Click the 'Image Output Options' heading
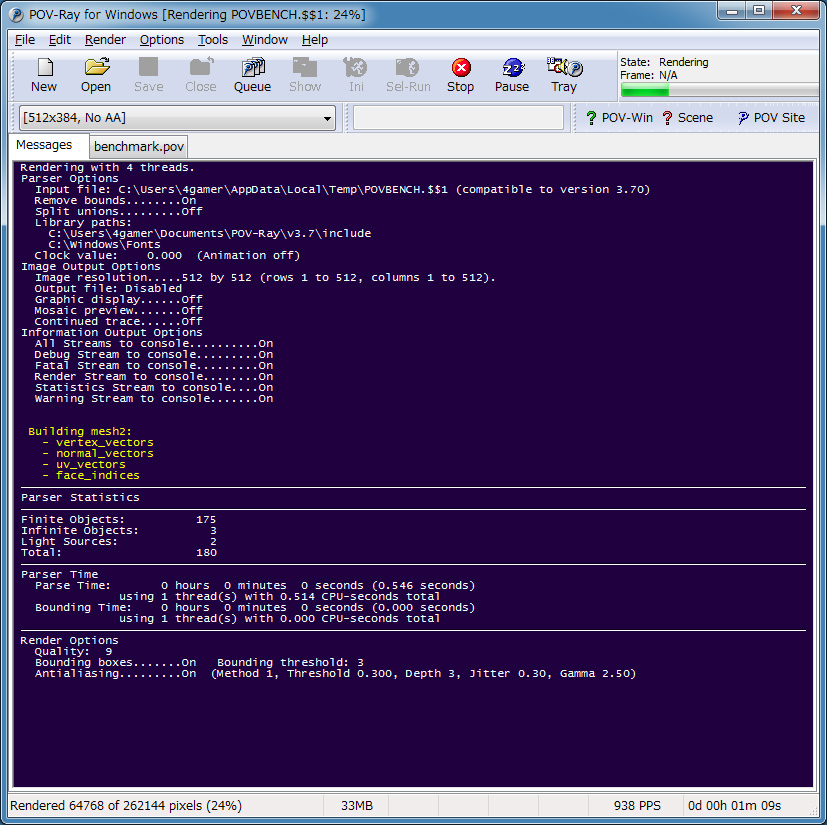This screenshot has width=827, height=825. 91,266
